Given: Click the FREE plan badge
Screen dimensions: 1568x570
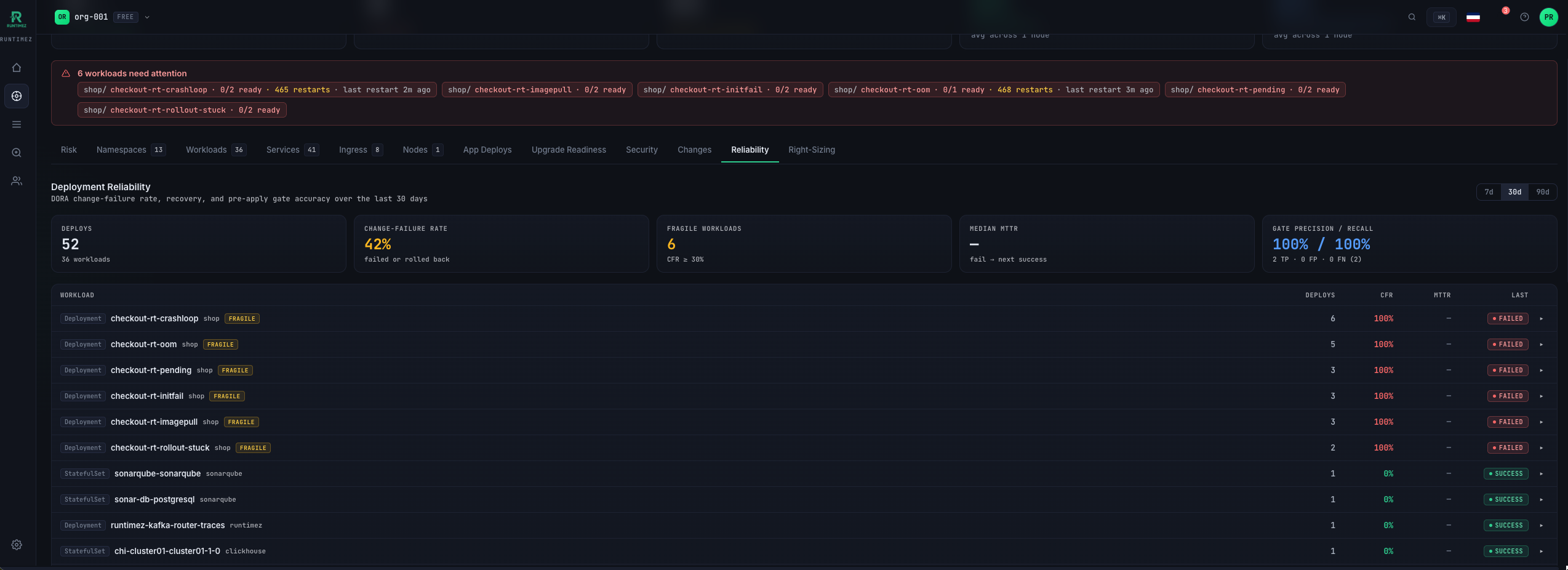Looking at the screenshot, I should [126, 17].
